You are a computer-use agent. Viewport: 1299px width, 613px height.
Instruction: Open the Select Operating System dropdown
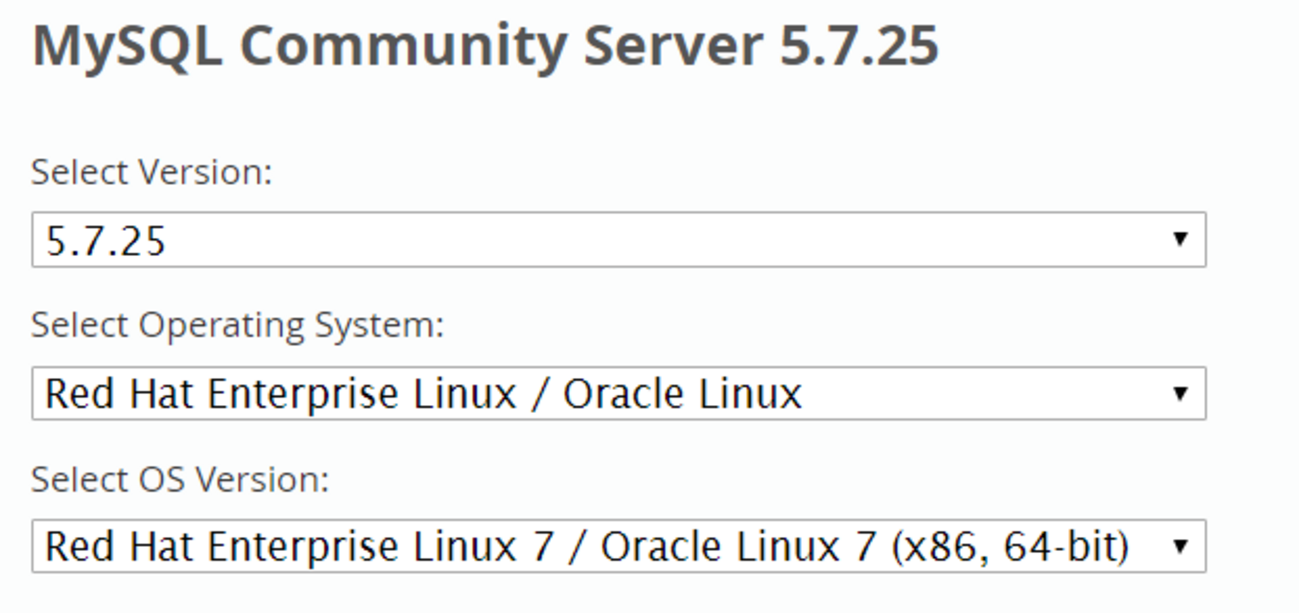[x=619, y=393]
